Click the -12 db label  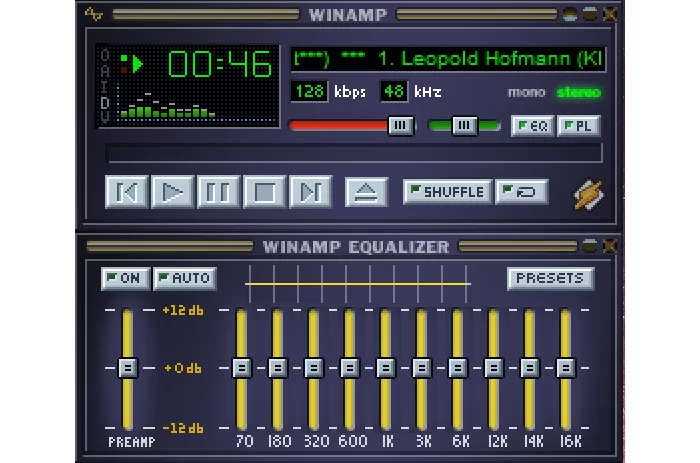183,428
